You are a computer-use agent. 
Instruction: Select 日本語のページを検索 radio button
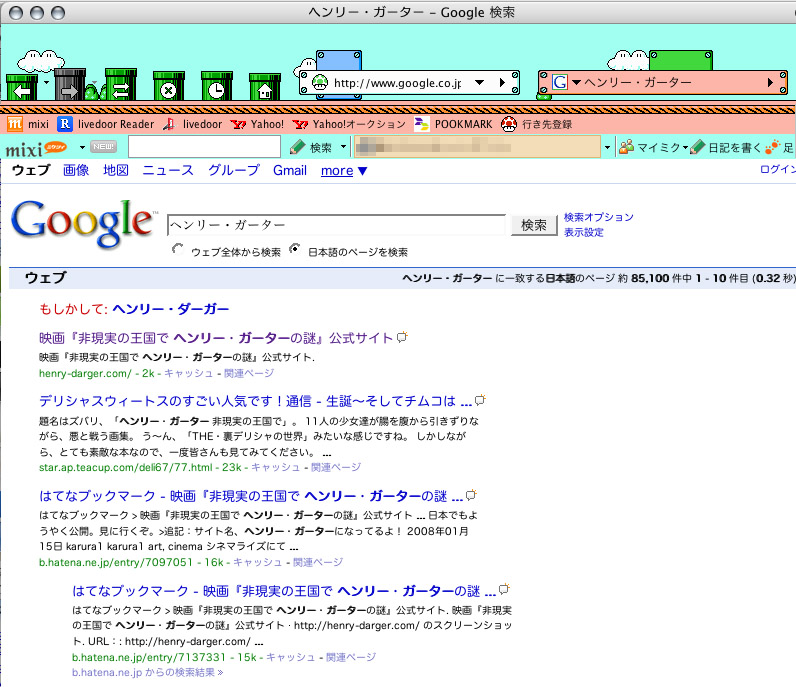tap(294, 249)
